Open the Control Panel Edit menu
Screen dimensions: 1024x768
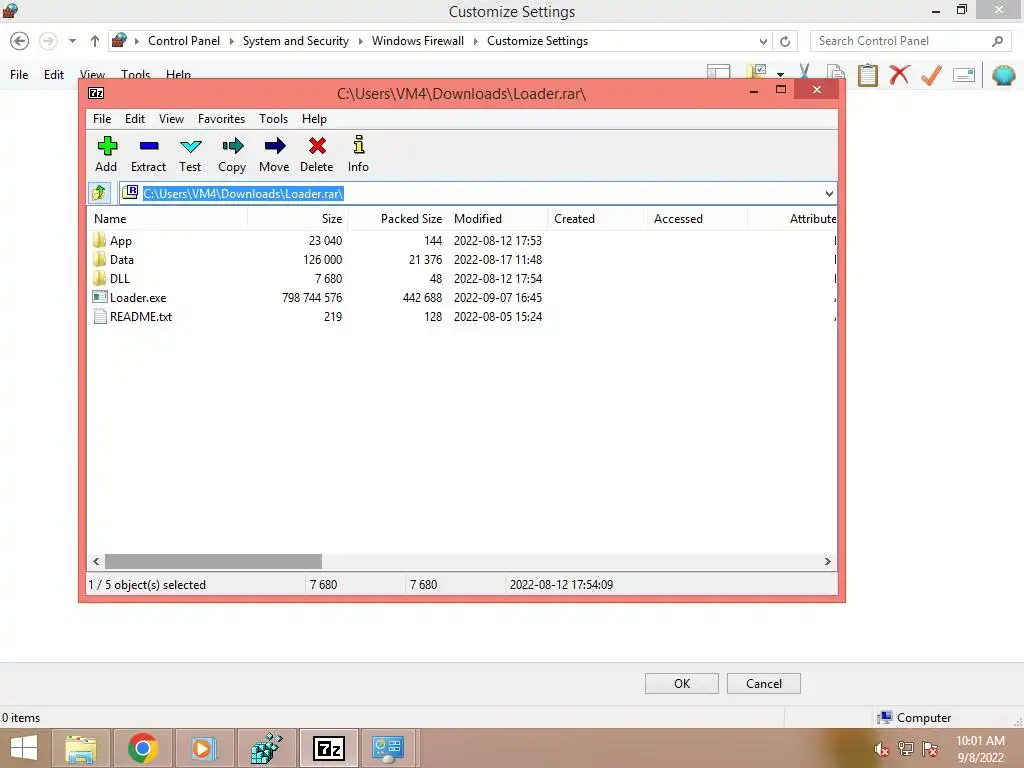point(54,74)
